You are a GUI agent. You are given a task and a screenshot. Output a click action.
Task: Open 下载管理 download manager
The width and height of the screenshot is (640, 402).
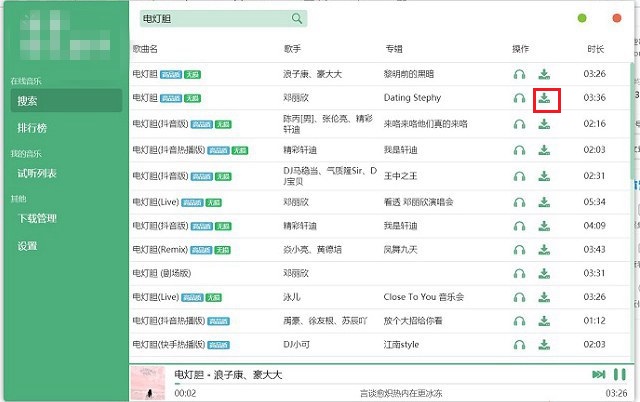[x=37, y=218]
